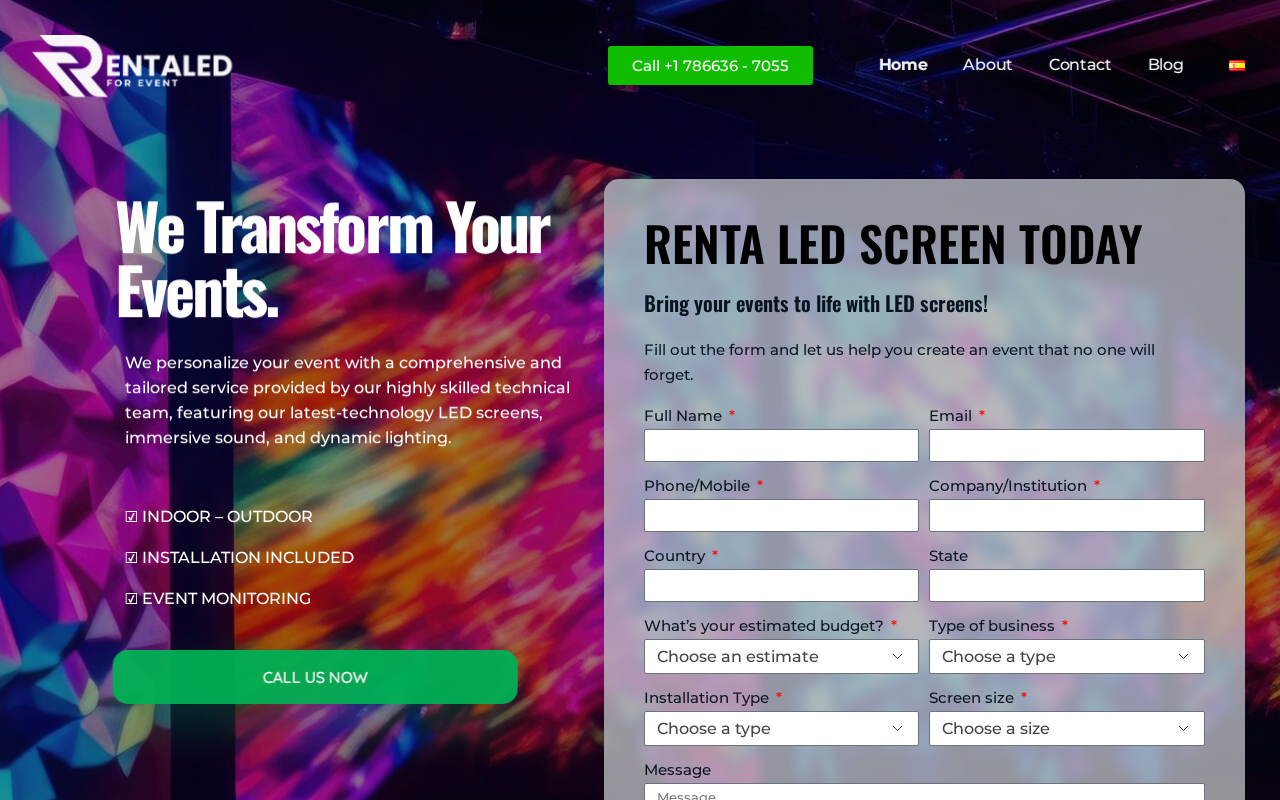The width and height of the screenshot is (1280, 800).
Task: Switch language with the Spanish flag icon
Action: click(1237, 66)
